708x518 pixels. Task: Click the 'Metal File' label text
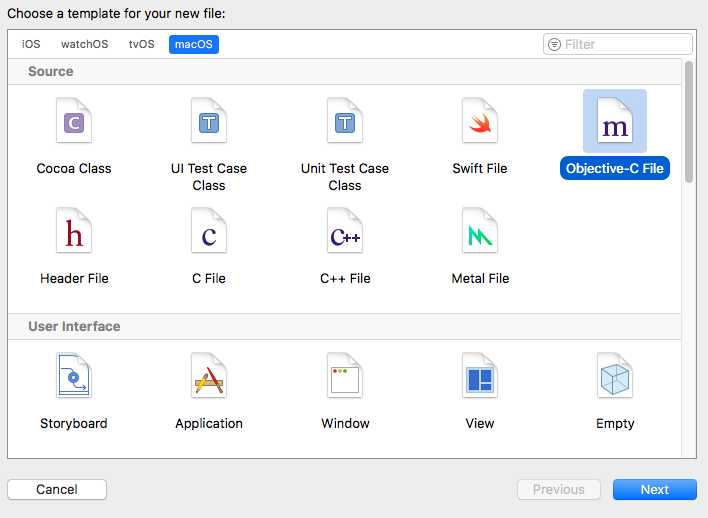[x=480, y=279]
